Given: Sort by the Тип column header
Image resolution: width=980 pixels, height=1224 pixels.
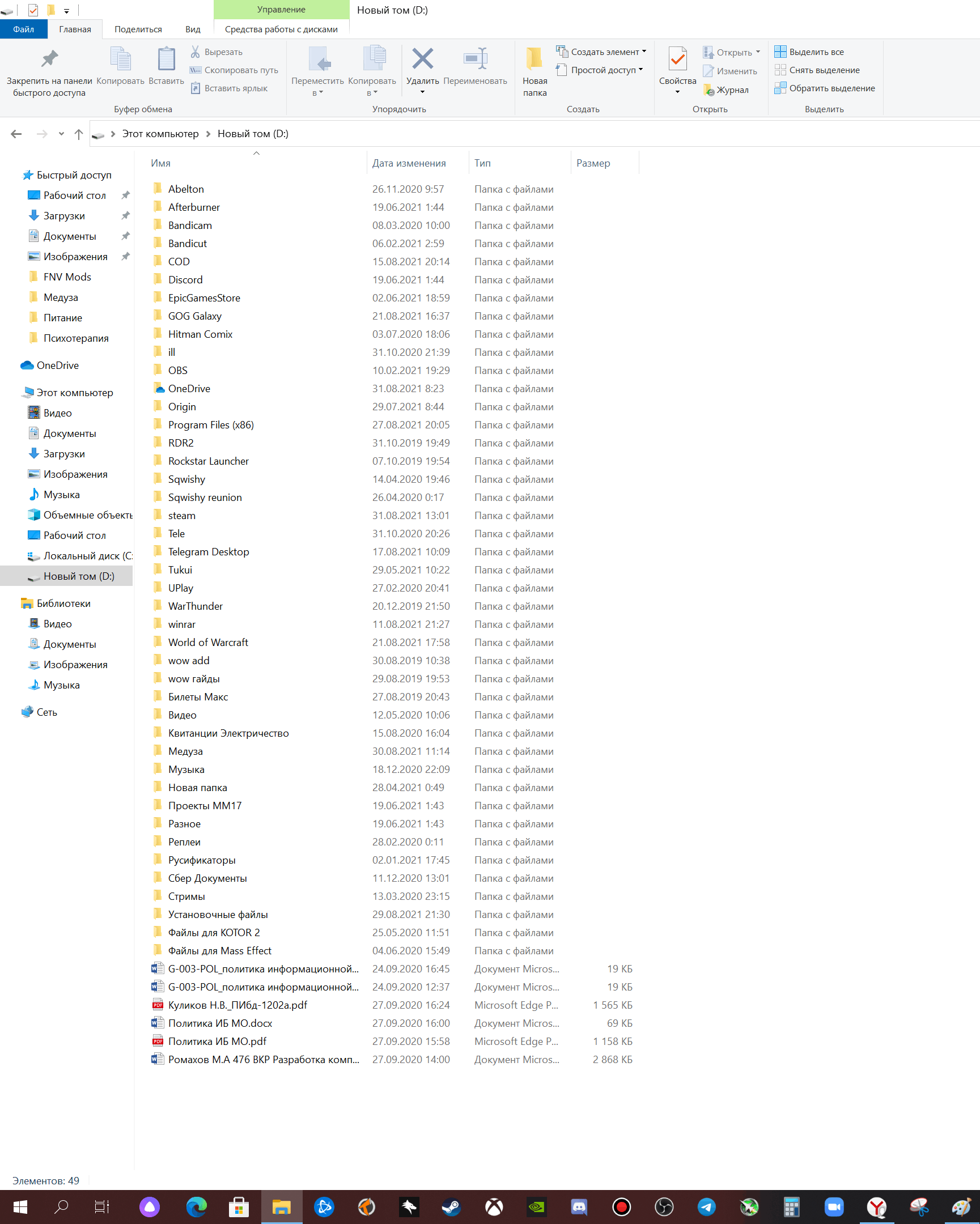Looking at the screenshot, I should point(520,163).
